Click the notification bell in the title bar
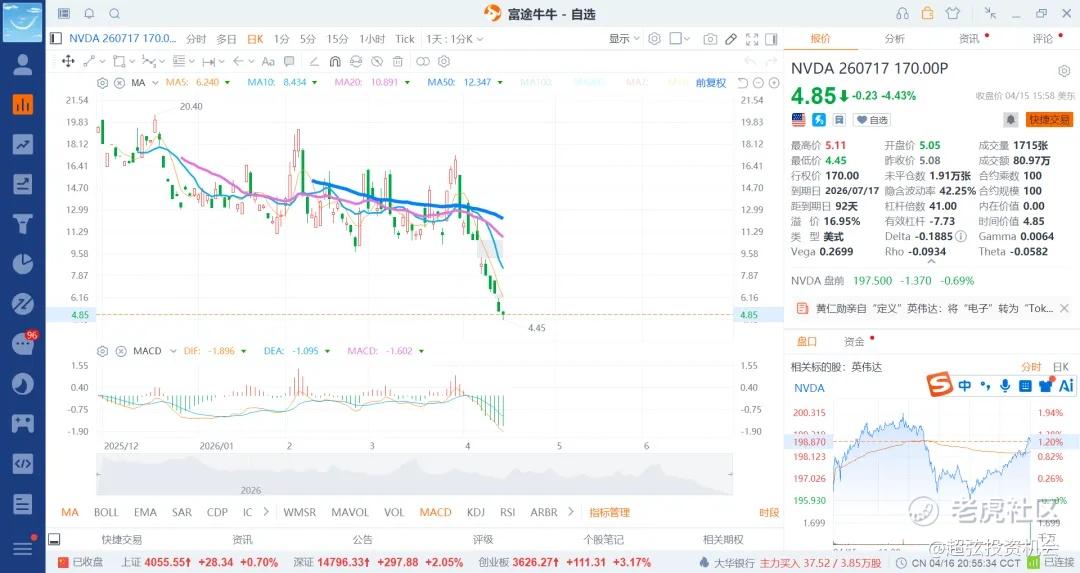Viewport: 1080px width, 573px height. [x=89, y=14]
